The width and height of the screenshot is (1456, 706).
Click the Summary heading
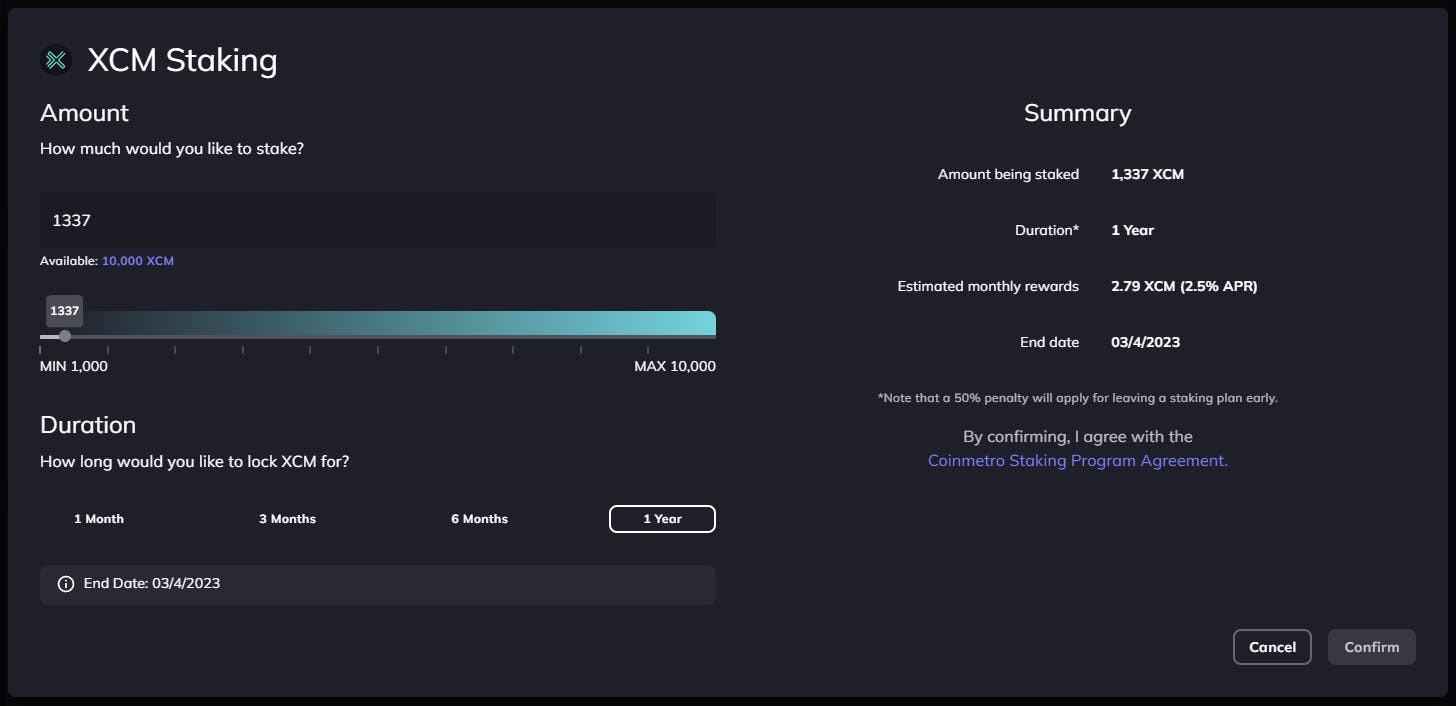tap(1077, 113)
